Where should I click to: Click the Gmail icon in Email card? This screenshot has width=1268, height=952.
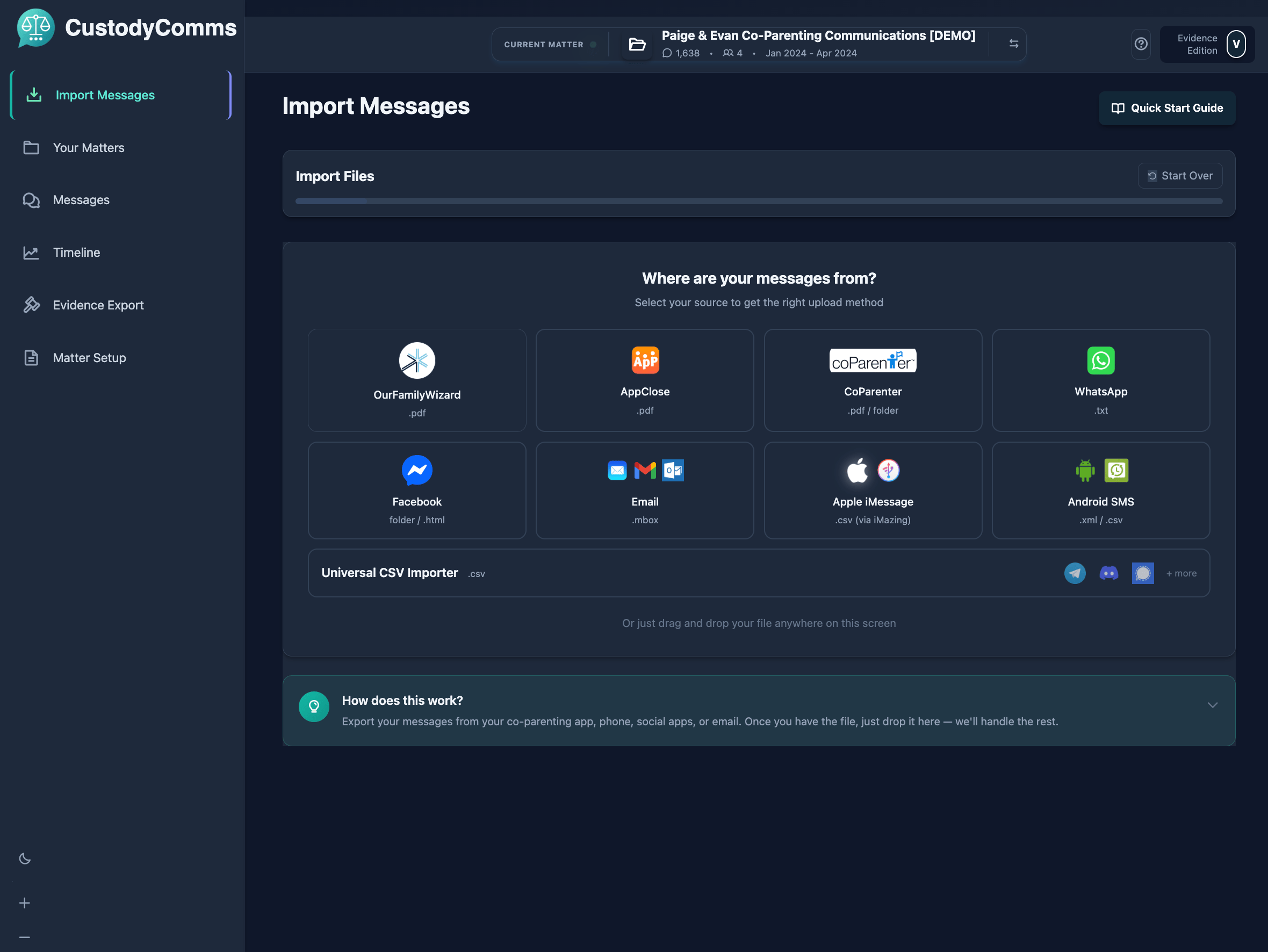click(645, 471)
